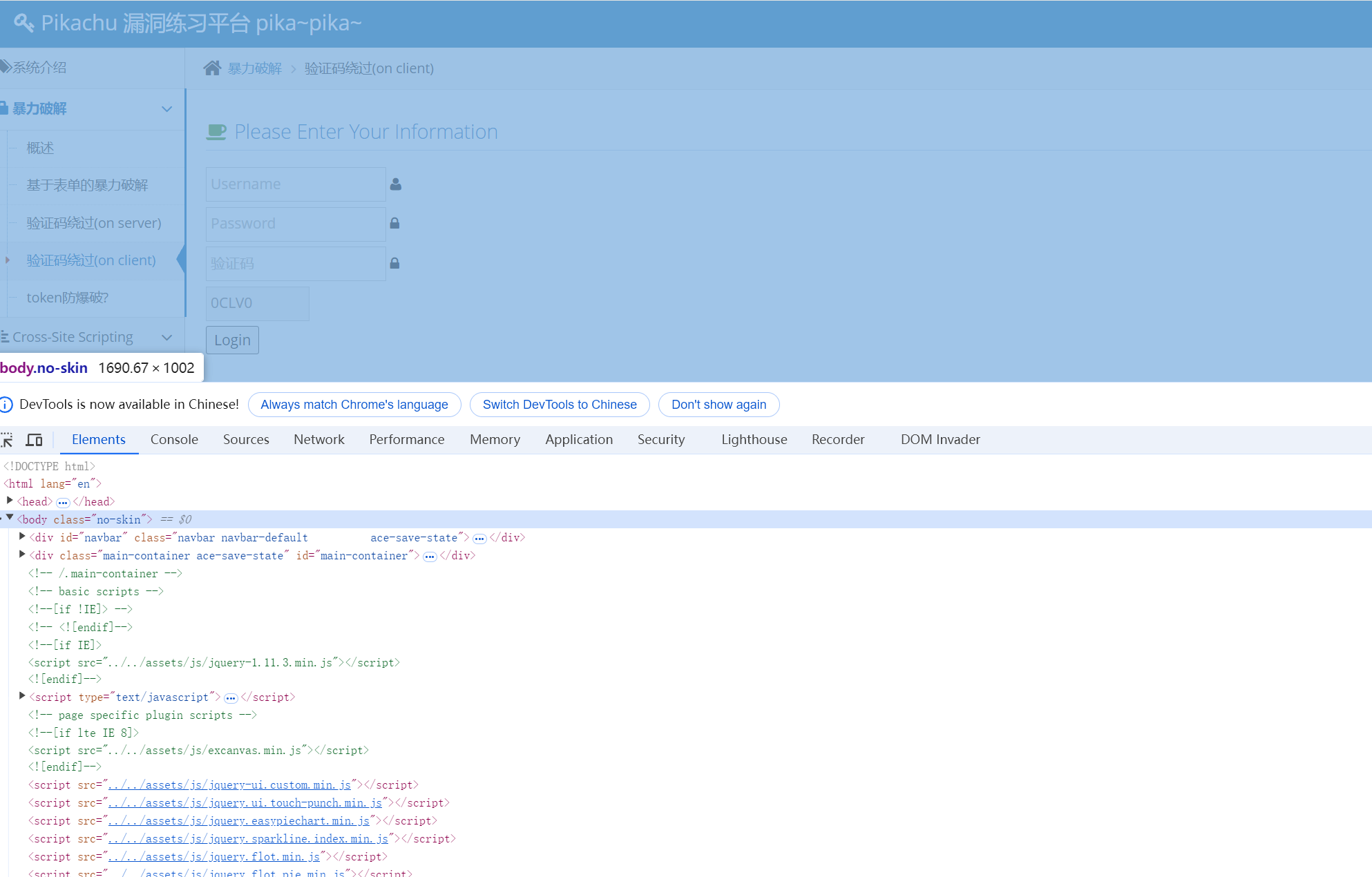Click the home icon in breadcrumb
This screenshot has height=877, width=1372.
[212, 68]
